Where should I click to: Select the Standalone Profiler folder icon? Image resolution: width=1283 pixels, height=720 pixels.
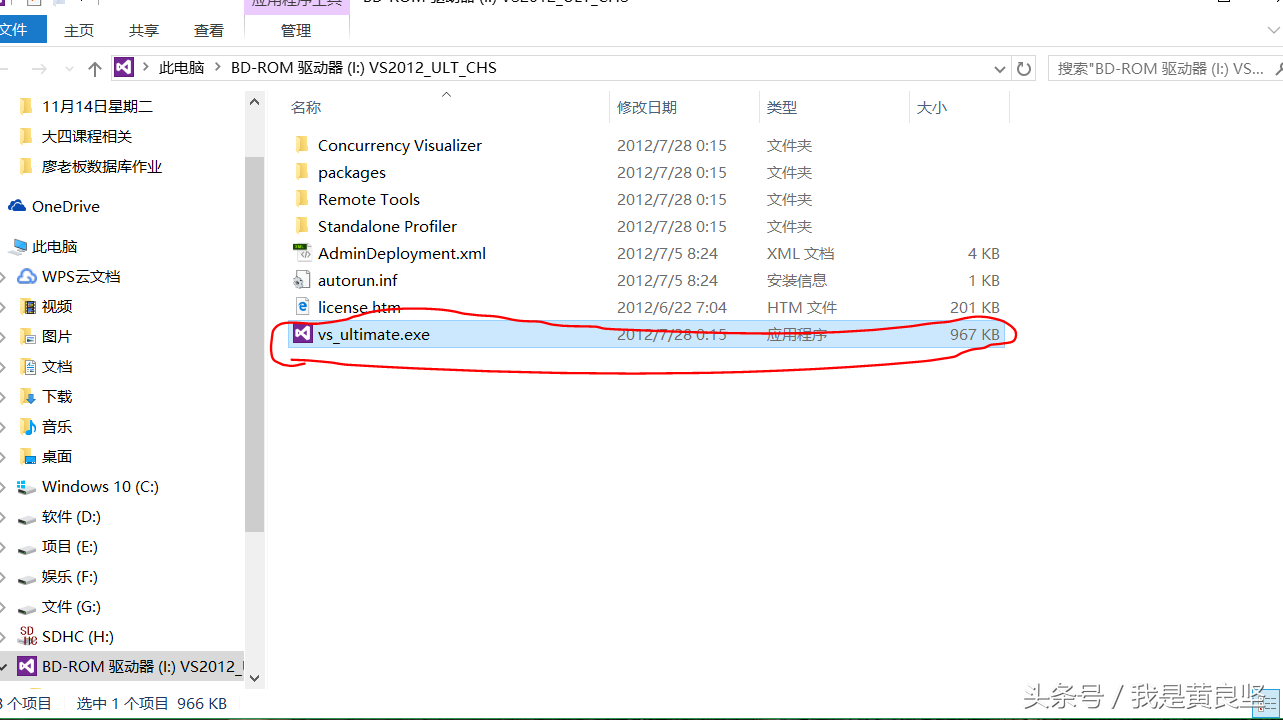[x=302, y=226]
